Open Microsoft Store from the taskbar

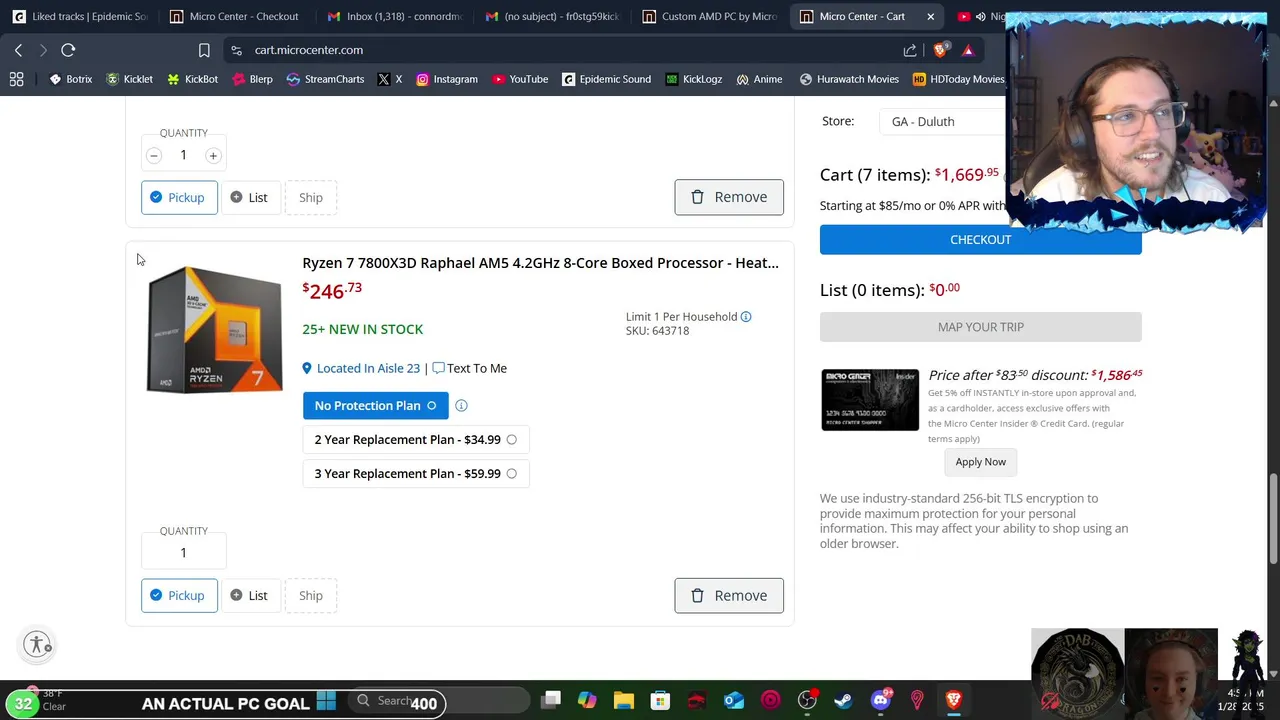(660, 701)
